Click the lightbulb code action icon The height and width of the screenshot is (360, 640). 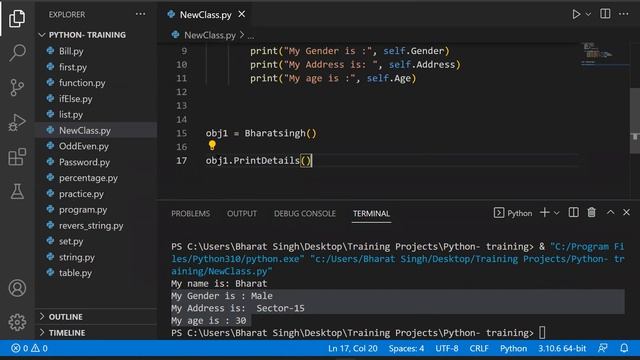212,145
